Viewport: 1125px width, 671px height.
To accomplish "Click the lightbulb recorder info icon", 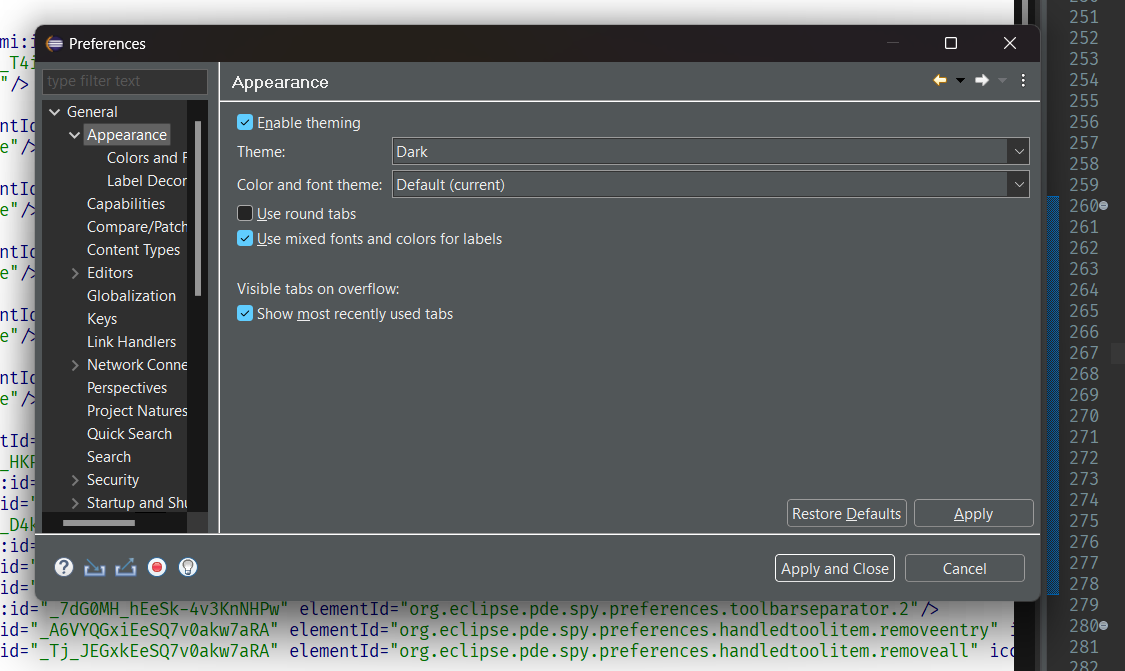I will tap(187, 567).
